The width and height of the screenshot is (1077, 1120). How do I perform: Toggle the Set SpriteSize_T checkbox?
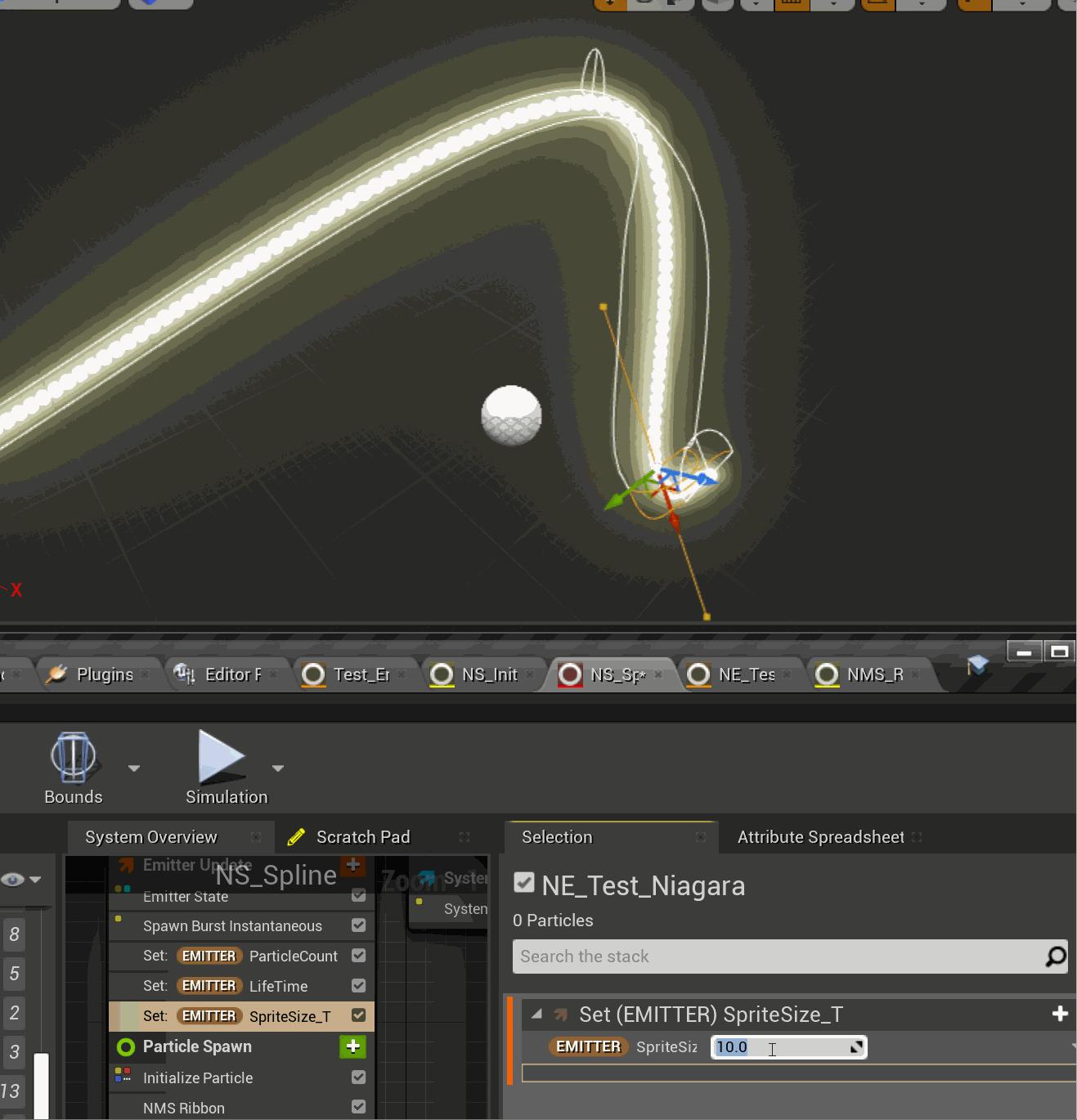357,1015
